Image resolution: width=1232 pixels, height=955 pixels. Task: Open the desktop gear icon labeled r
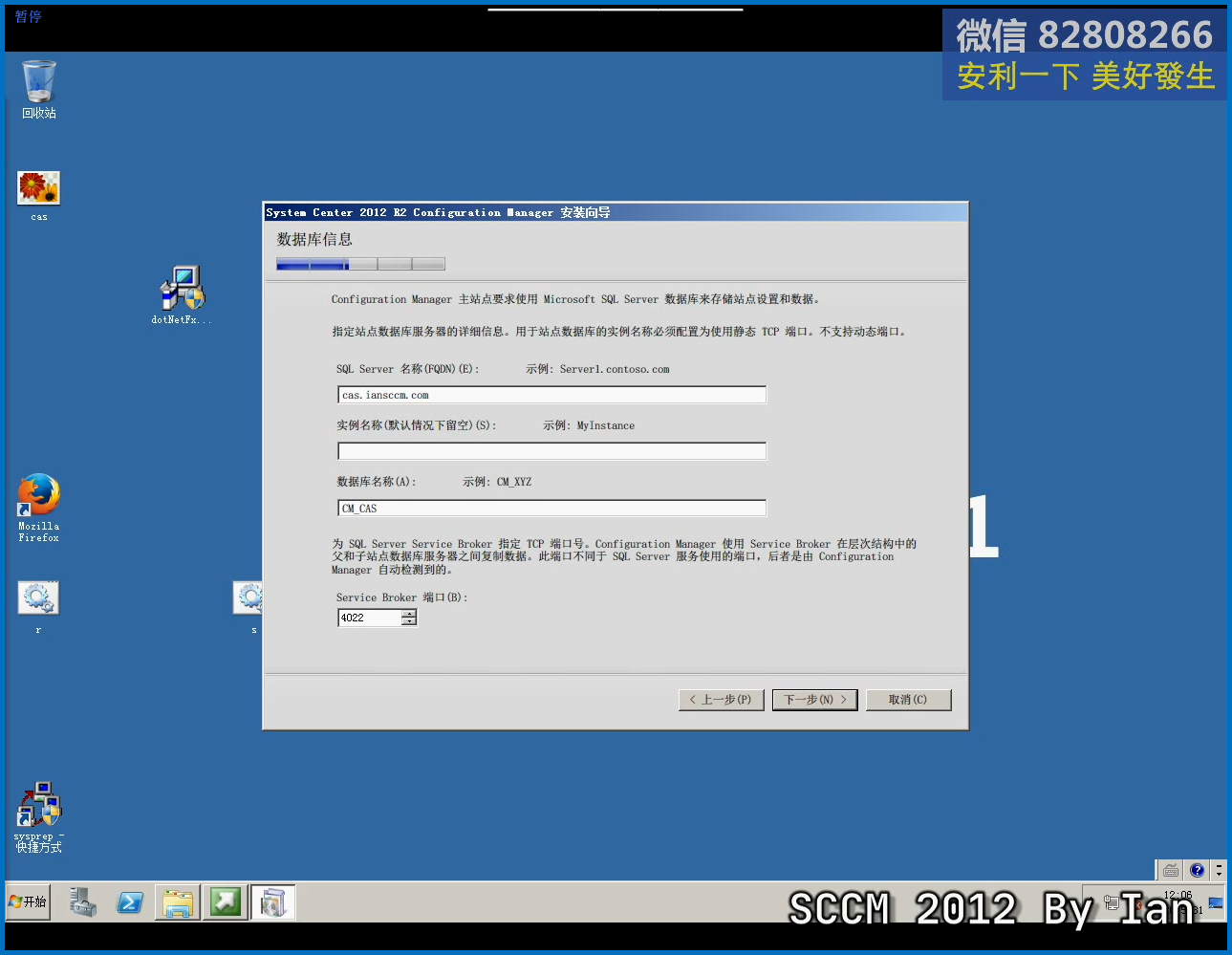[x=38, y=606]
